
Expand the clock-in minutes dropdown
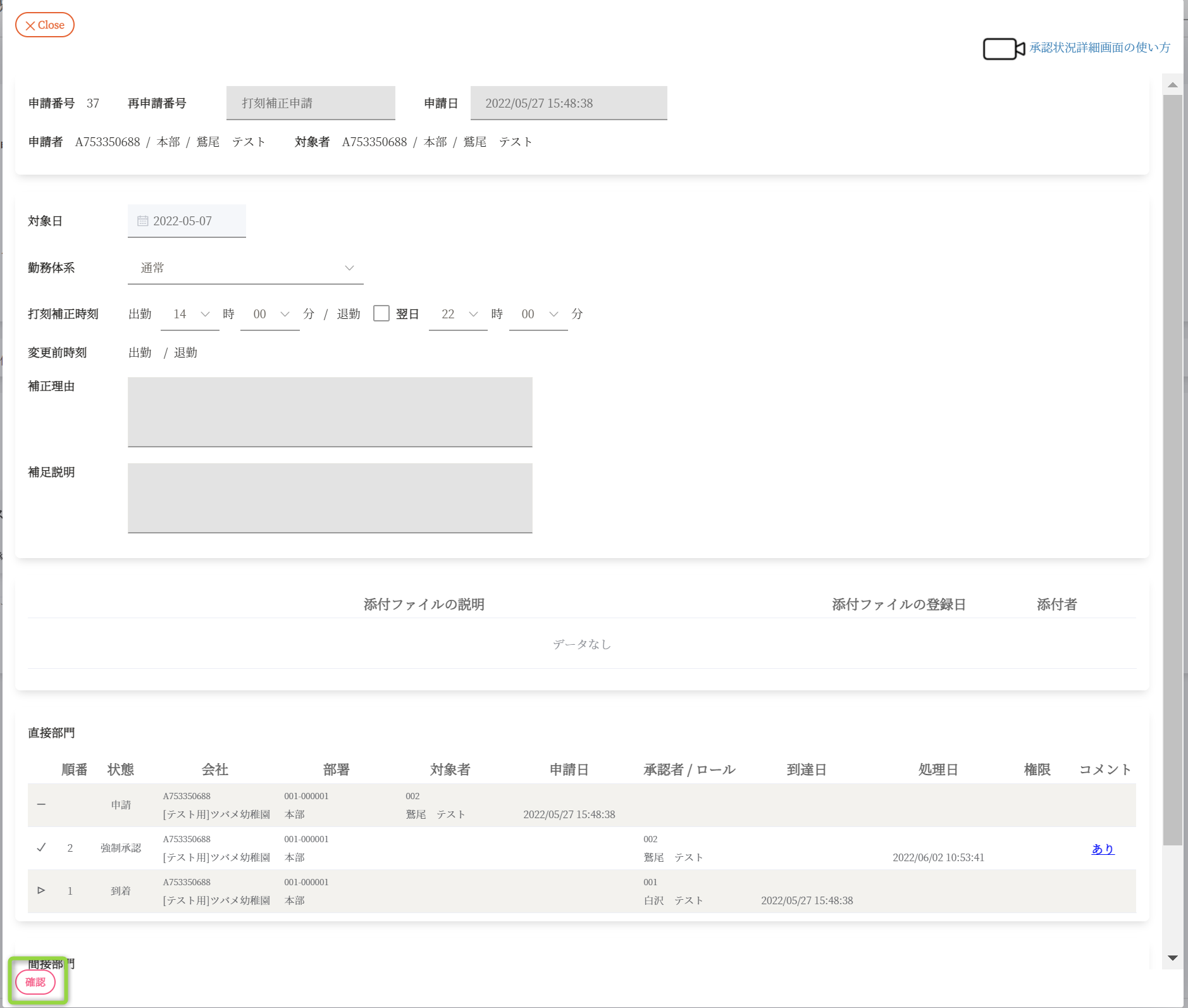(x=270, y=314)
